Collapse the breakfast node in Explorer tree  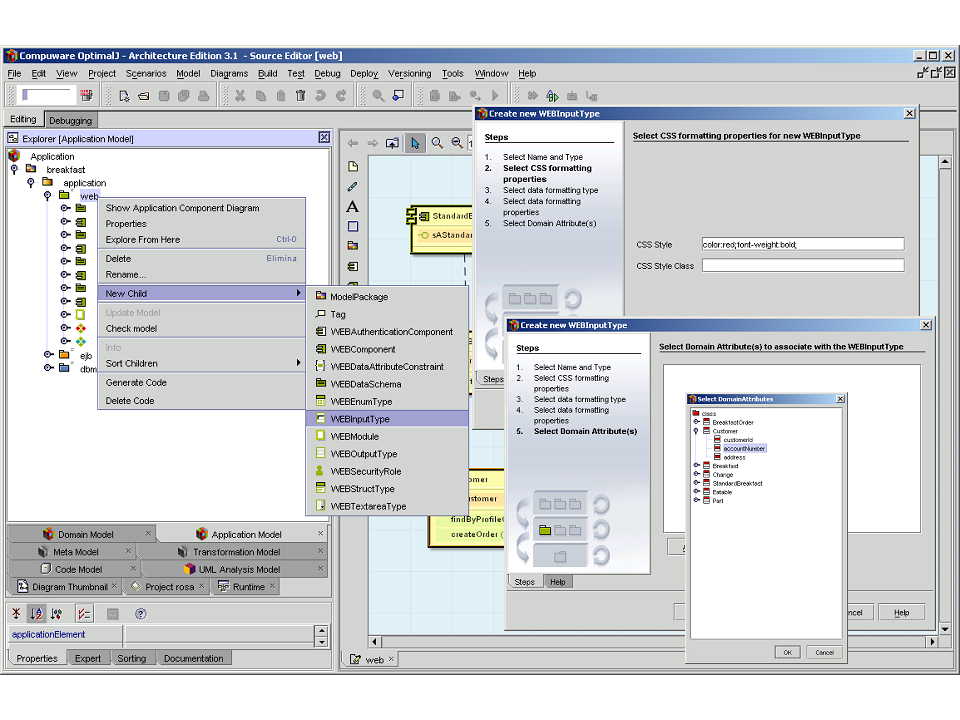15,170
